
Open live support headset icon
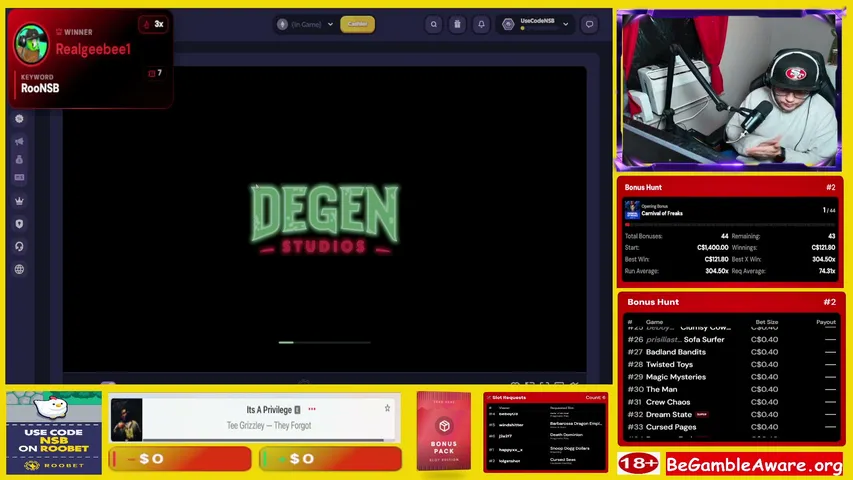coord(19,247)
